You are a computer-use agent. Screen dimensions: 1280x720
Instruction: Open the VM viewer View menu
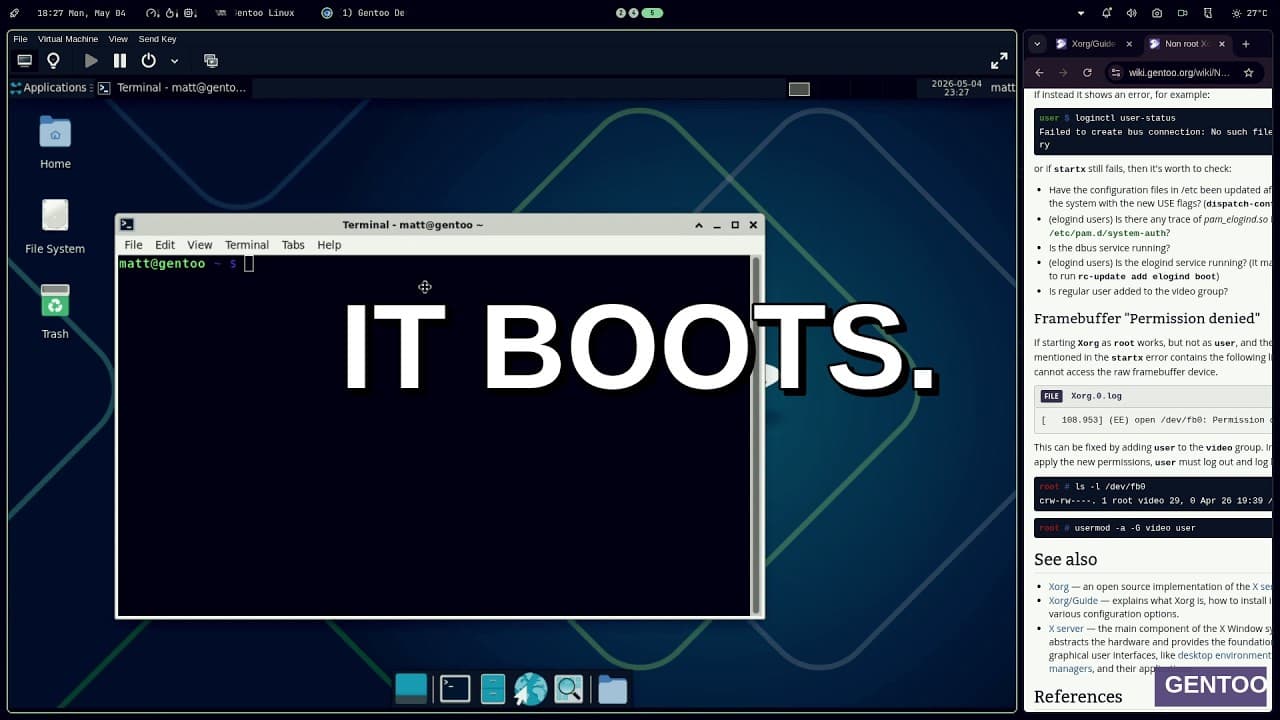click(x=118, y=39)
